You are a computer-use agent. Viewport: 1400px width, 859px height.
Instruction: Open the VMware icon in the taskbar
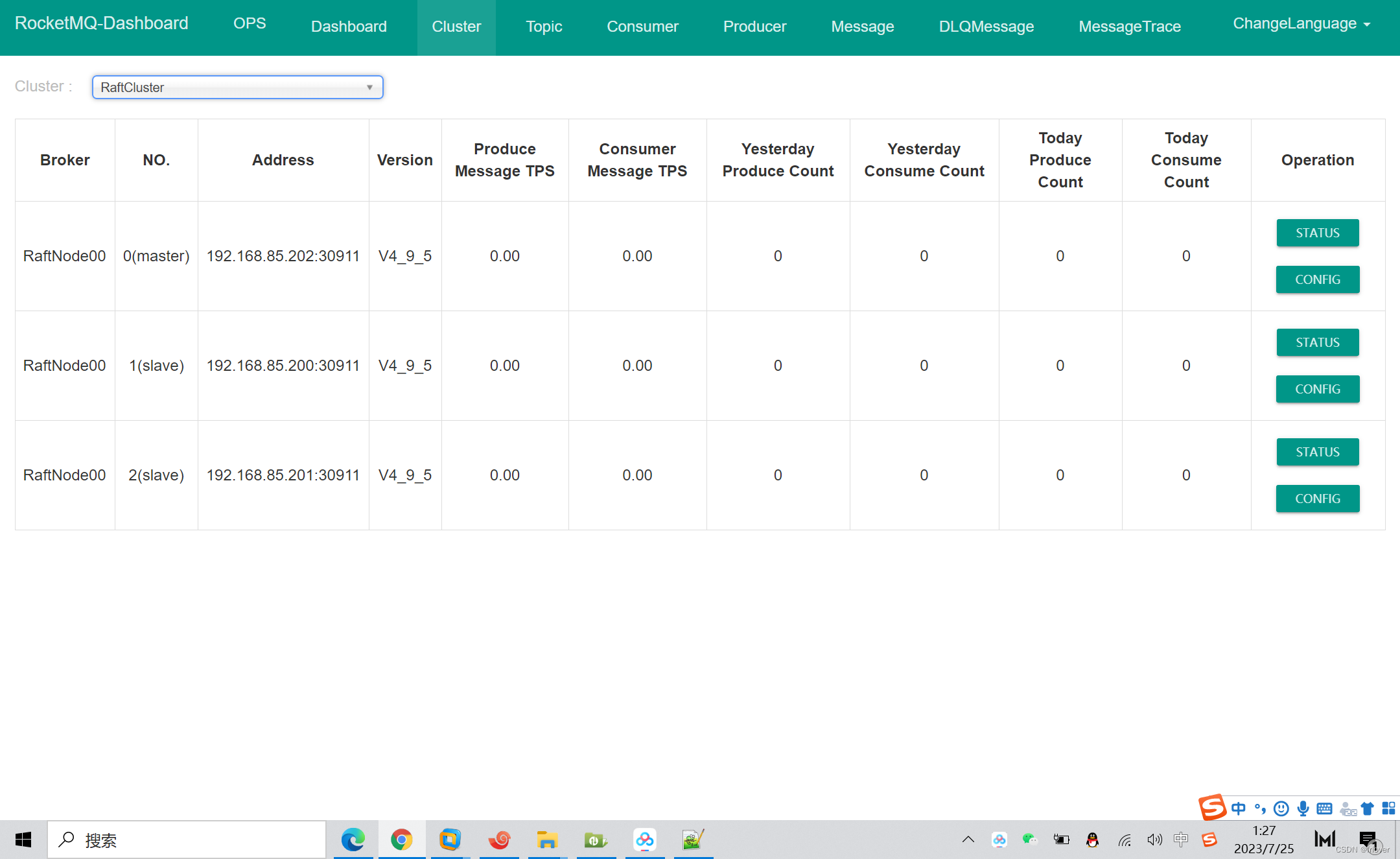coord(450,840)
